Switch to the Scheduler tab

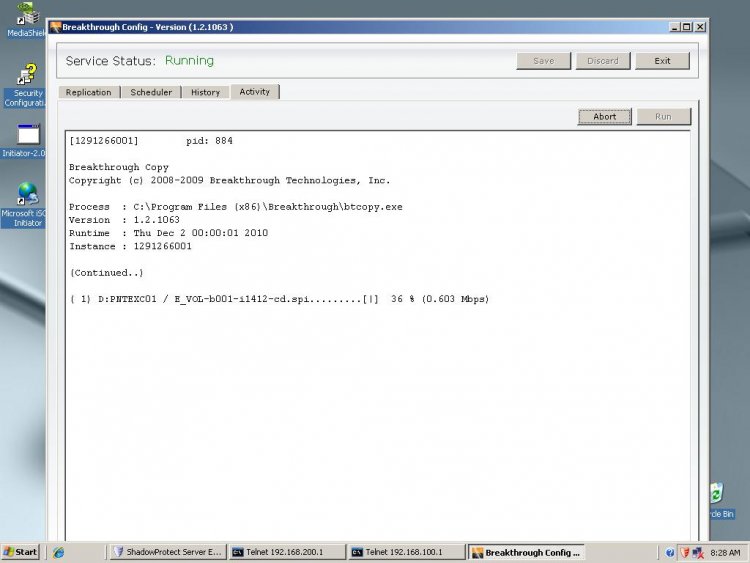pyautogui.click(x=151, y=92)
